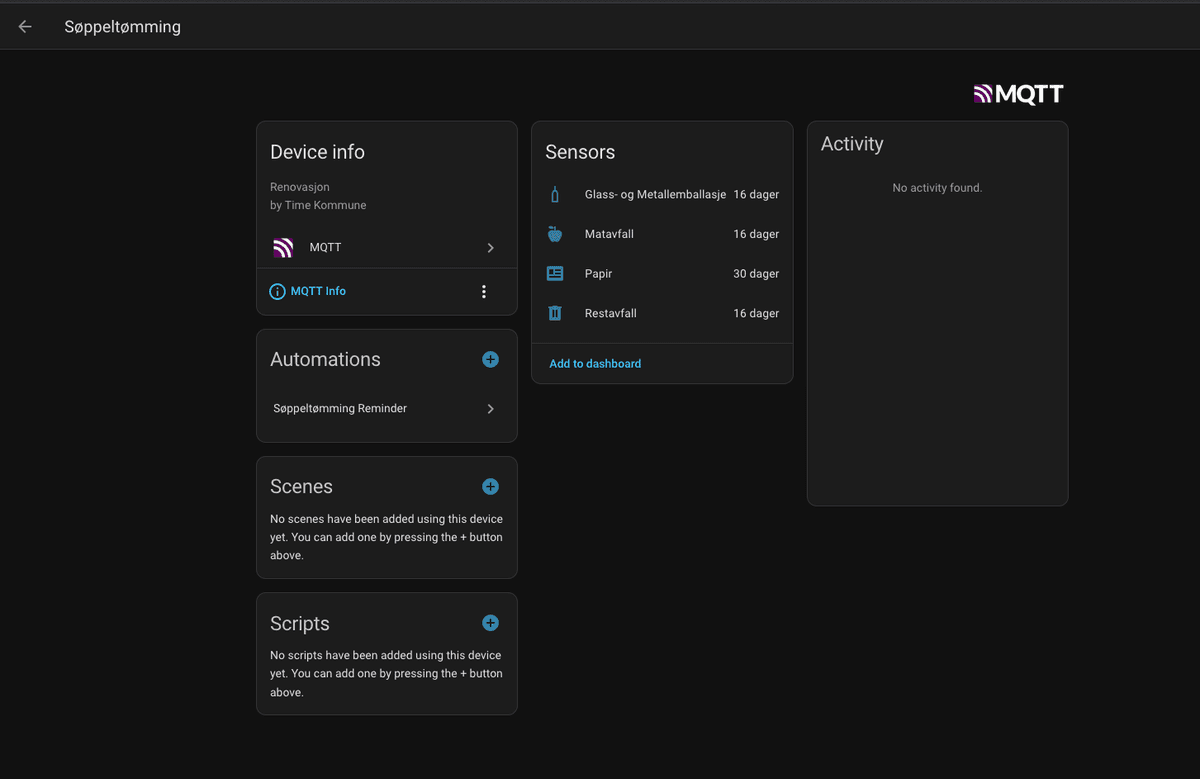Click the Scenes card heading
The width and height of the screenshot is (1200, 779).
301,487
